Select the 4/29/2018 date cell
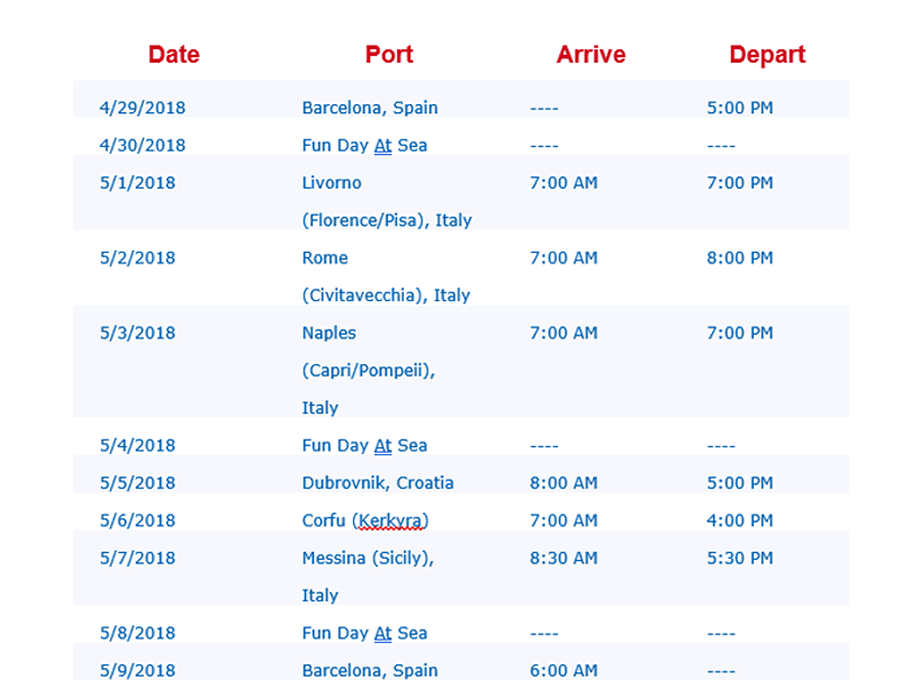Image resolution: width=900 pixels, height=687 pixels. click(142, 108)
